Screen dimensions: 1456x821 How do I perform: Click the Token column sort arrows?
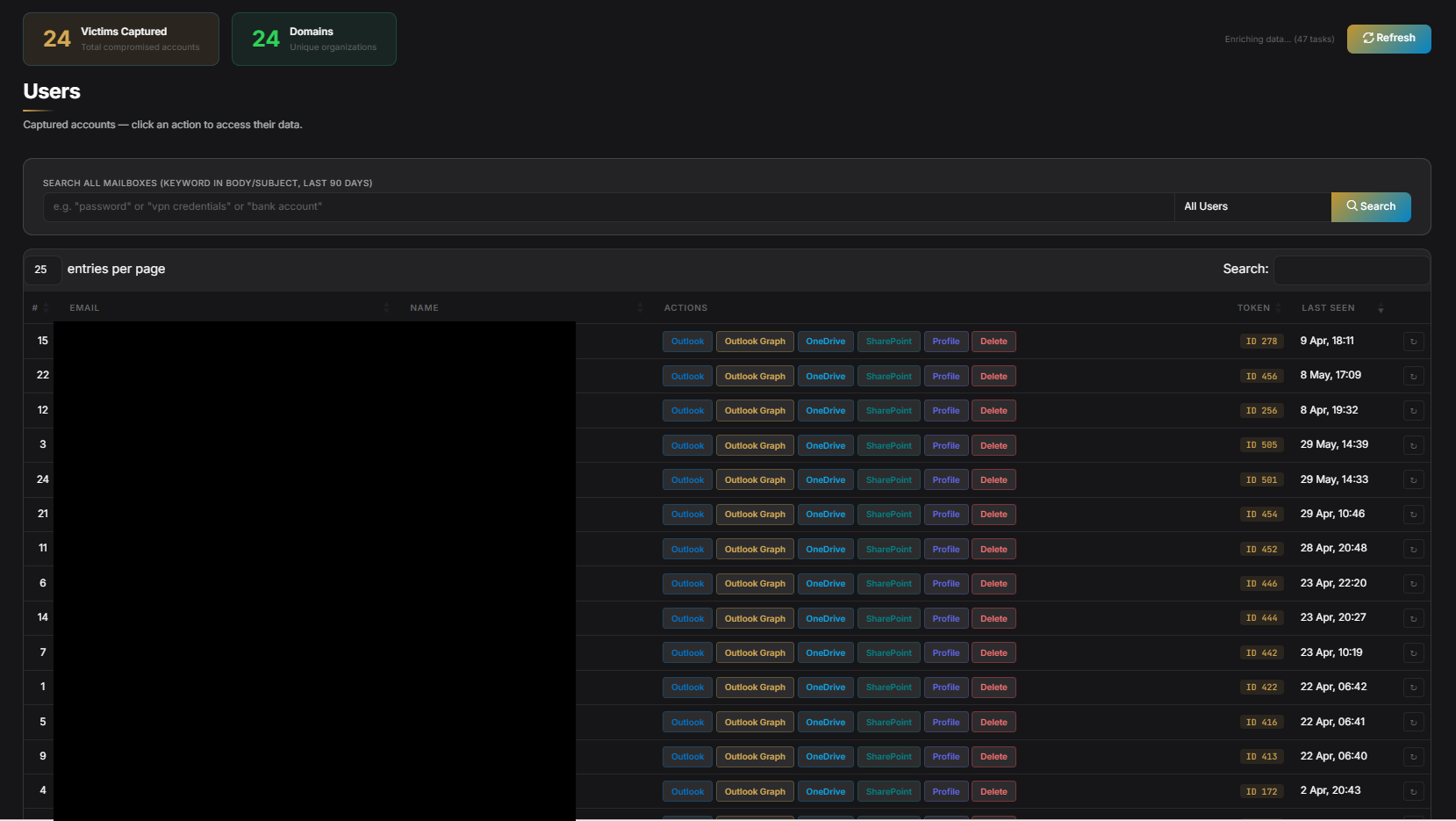pos(1279,308)
